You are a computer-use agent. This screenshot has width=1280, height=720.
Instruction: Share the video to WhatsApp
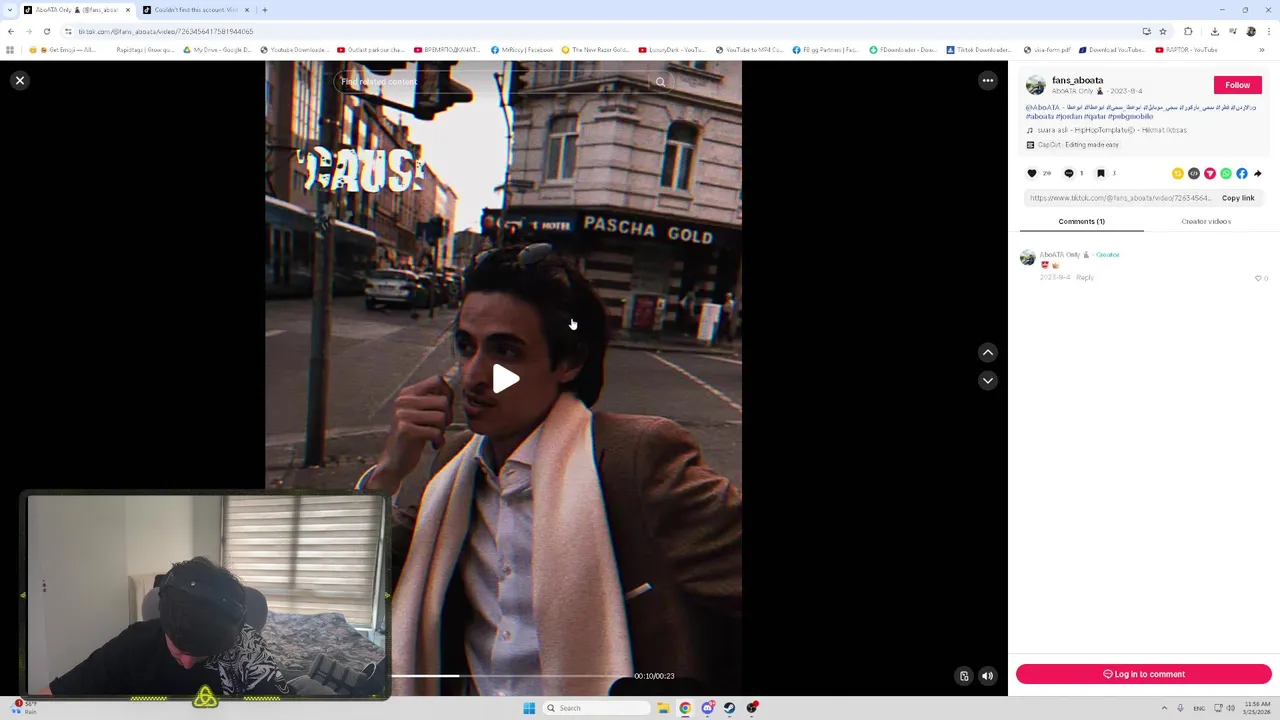[x=1226, y=173]
